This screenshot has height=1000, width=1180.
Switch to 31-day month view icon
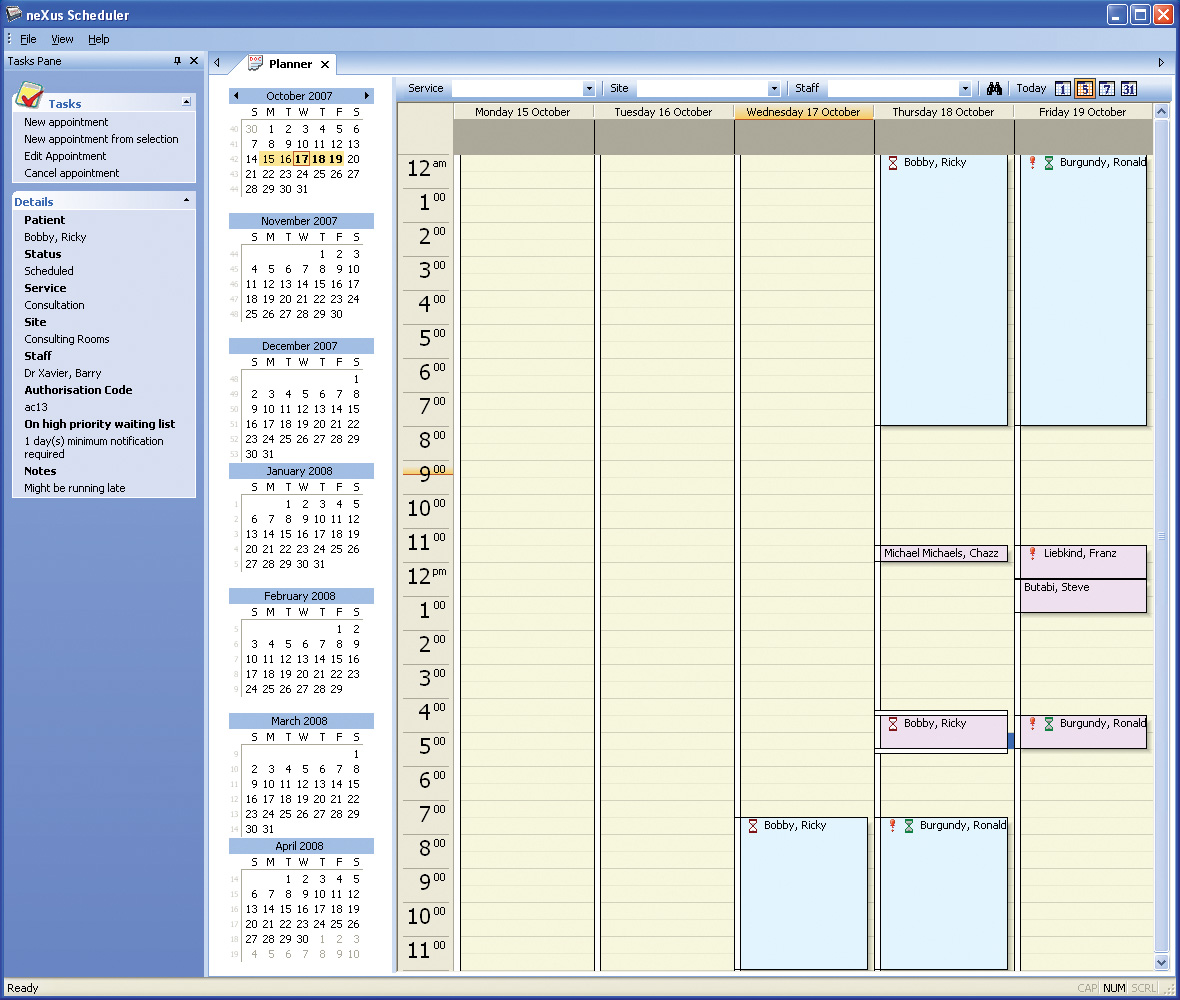pos(1128,89)
